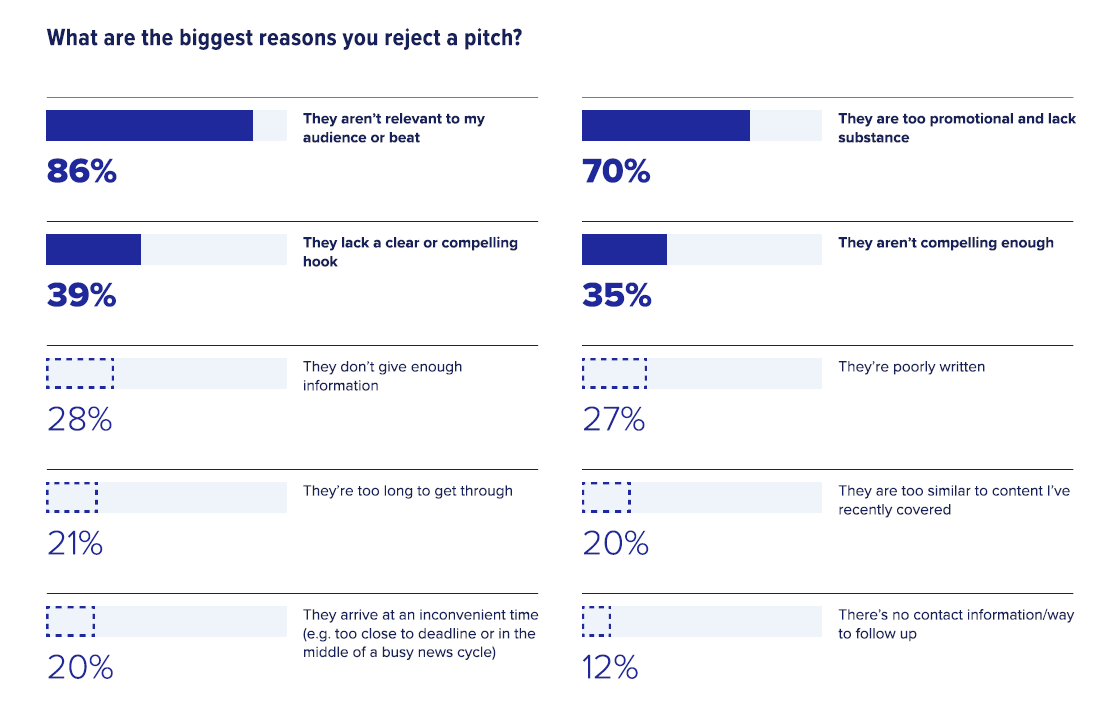The height and width of the screenshot is (703, 1114).
Task: Click the solid bar above 35%
Action: click(624, 249)
